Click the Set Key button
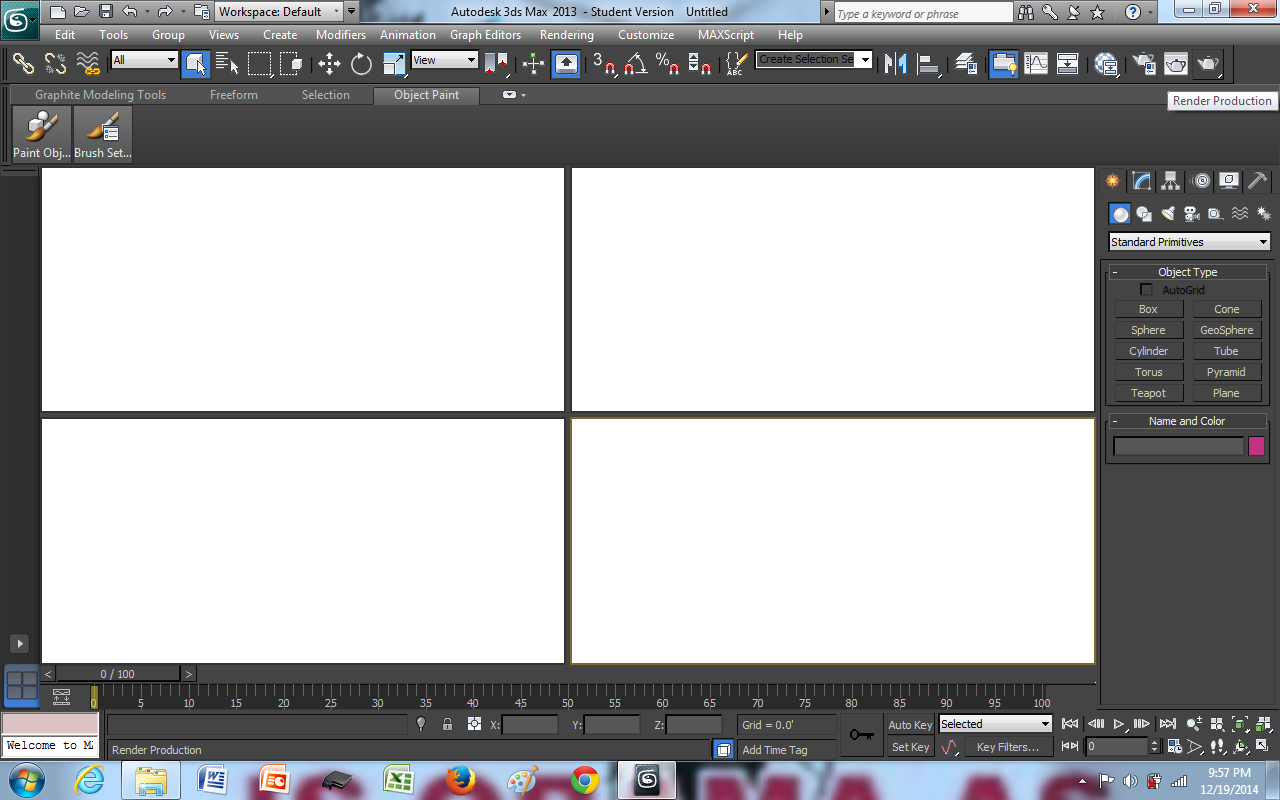Screen dimensions: 1280x800 (x=910, y=747)
